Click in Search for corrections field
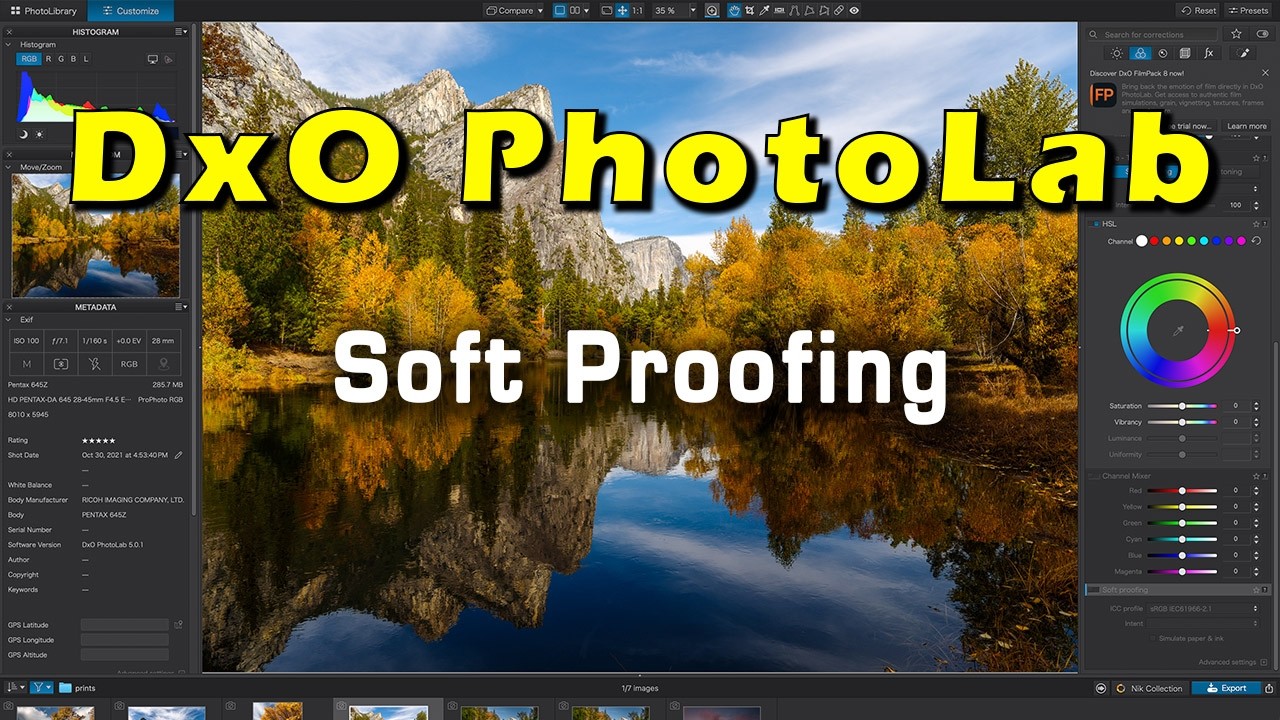 pos(1153,34)
